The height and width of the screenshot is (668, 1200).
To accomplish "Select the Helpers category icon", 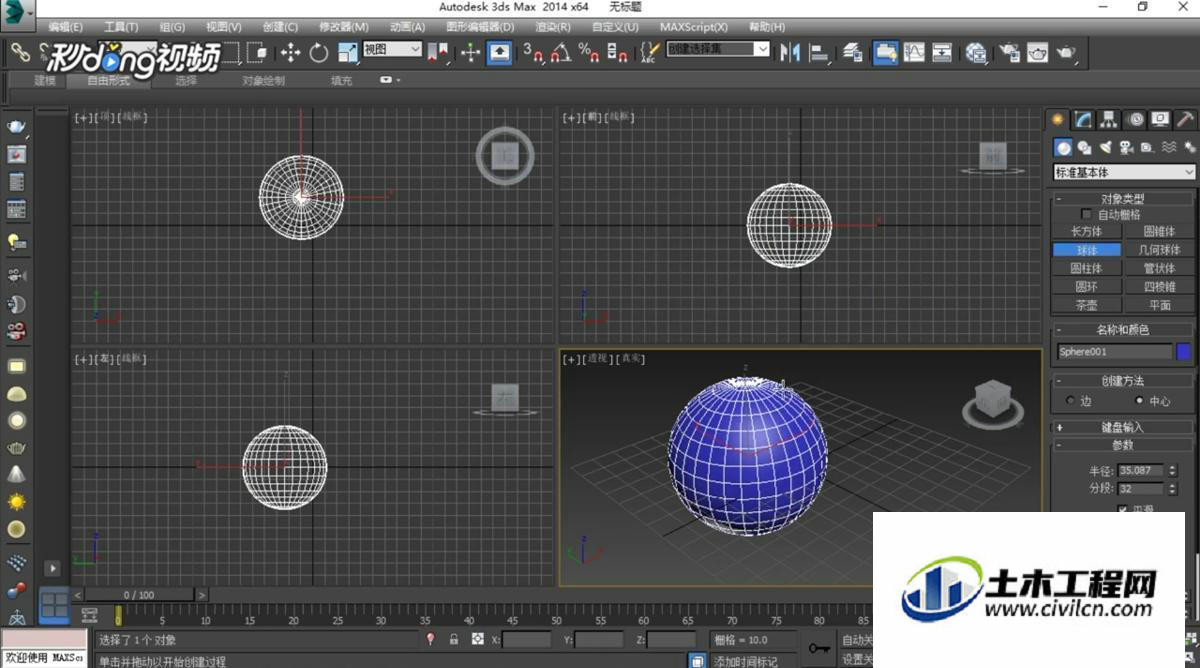I will click(1147, 148).
